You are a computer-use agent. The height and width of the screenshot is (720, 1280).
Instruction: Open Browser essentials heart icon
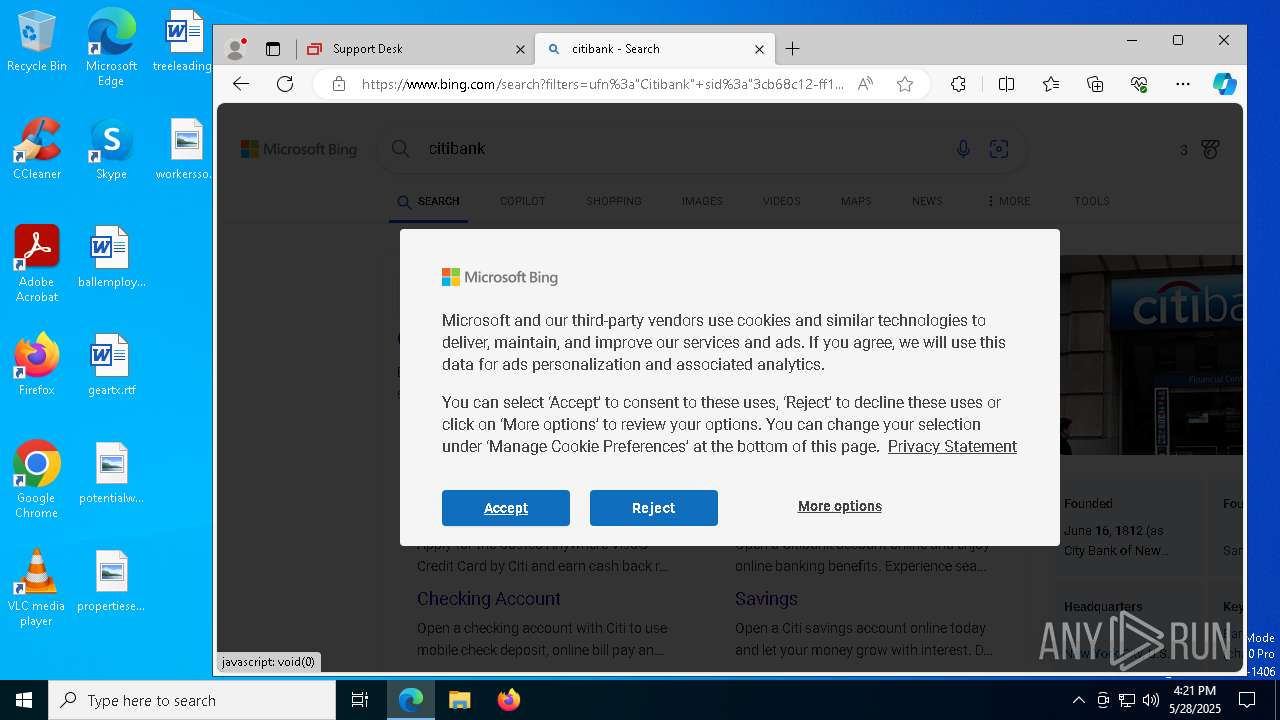(x=1139, y=84)
